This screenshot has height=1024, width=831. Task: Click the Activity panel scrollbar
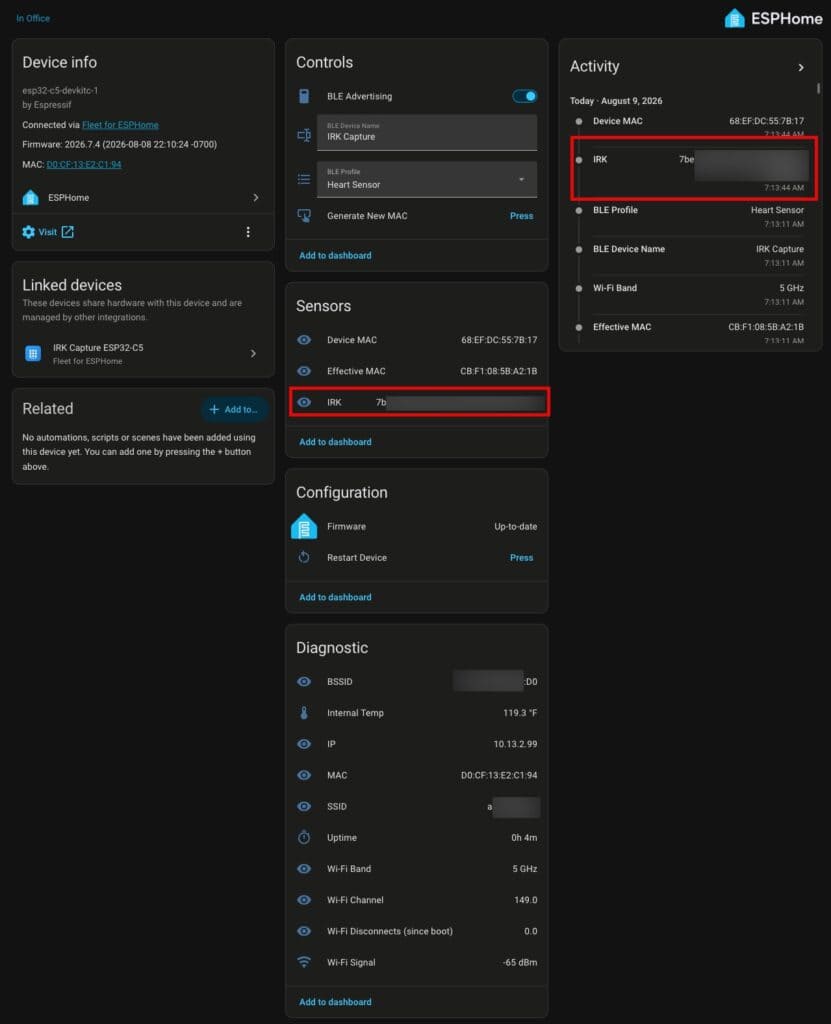[x=818, y=88]
